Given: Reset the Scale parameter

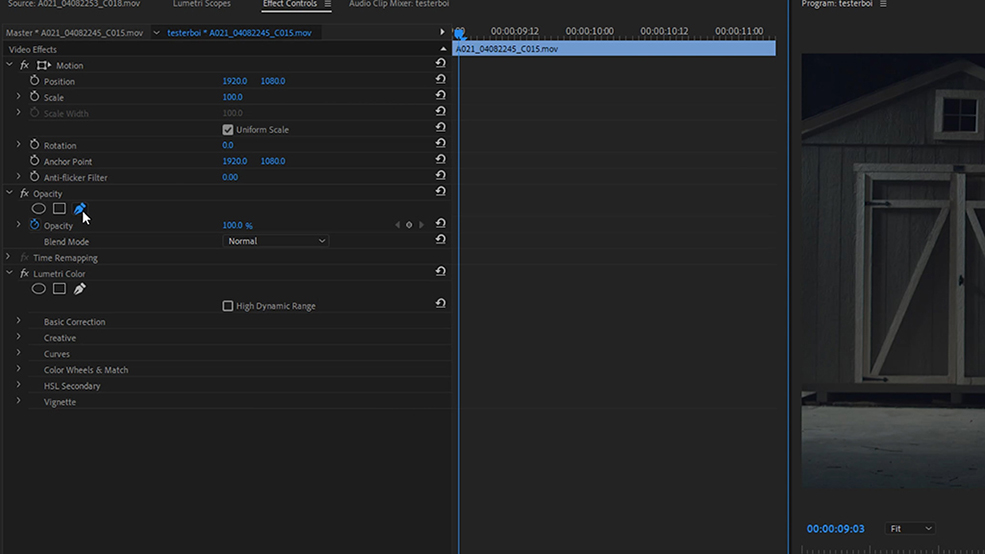Looking at the screenshot, I should 440,95.
